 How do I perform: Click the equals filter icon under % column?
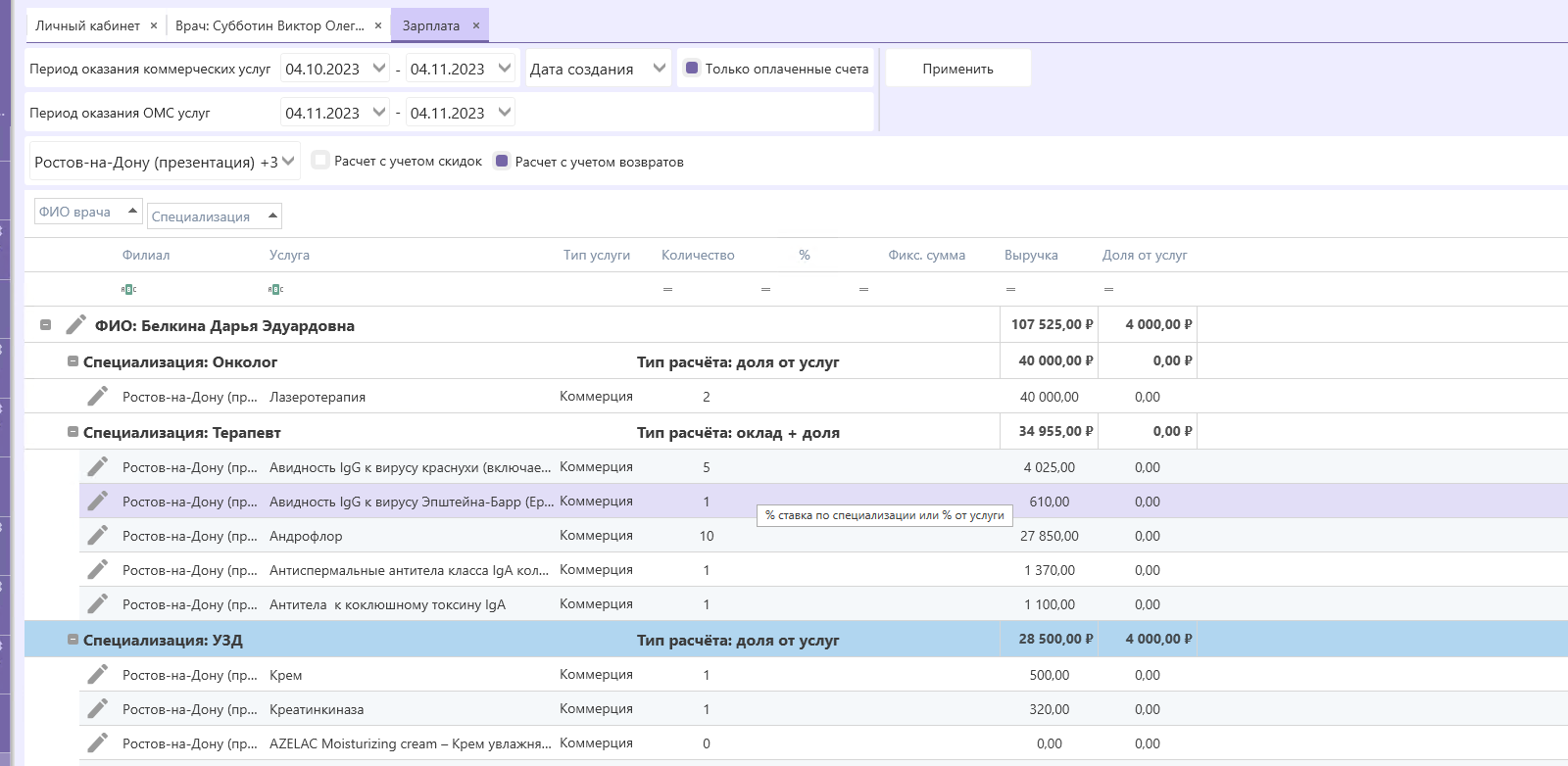tap(765, 289)
